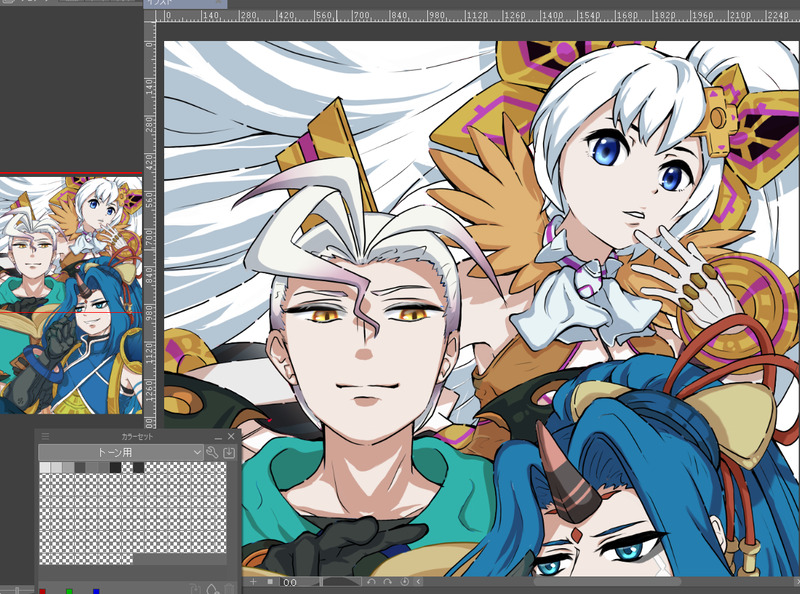Pick the third gray swatch
The image size is (800, 594).
[x=68, y=467]
